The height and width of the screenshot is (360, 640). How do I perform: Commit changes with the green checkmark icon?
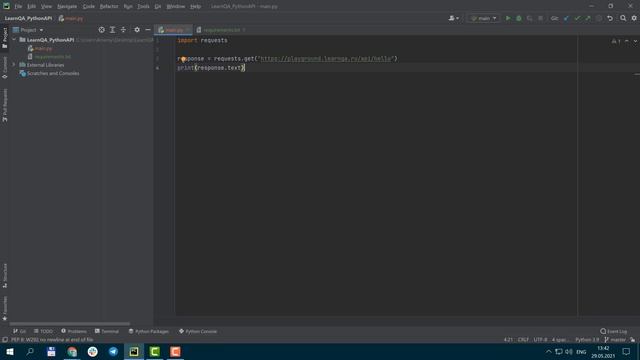577,18
